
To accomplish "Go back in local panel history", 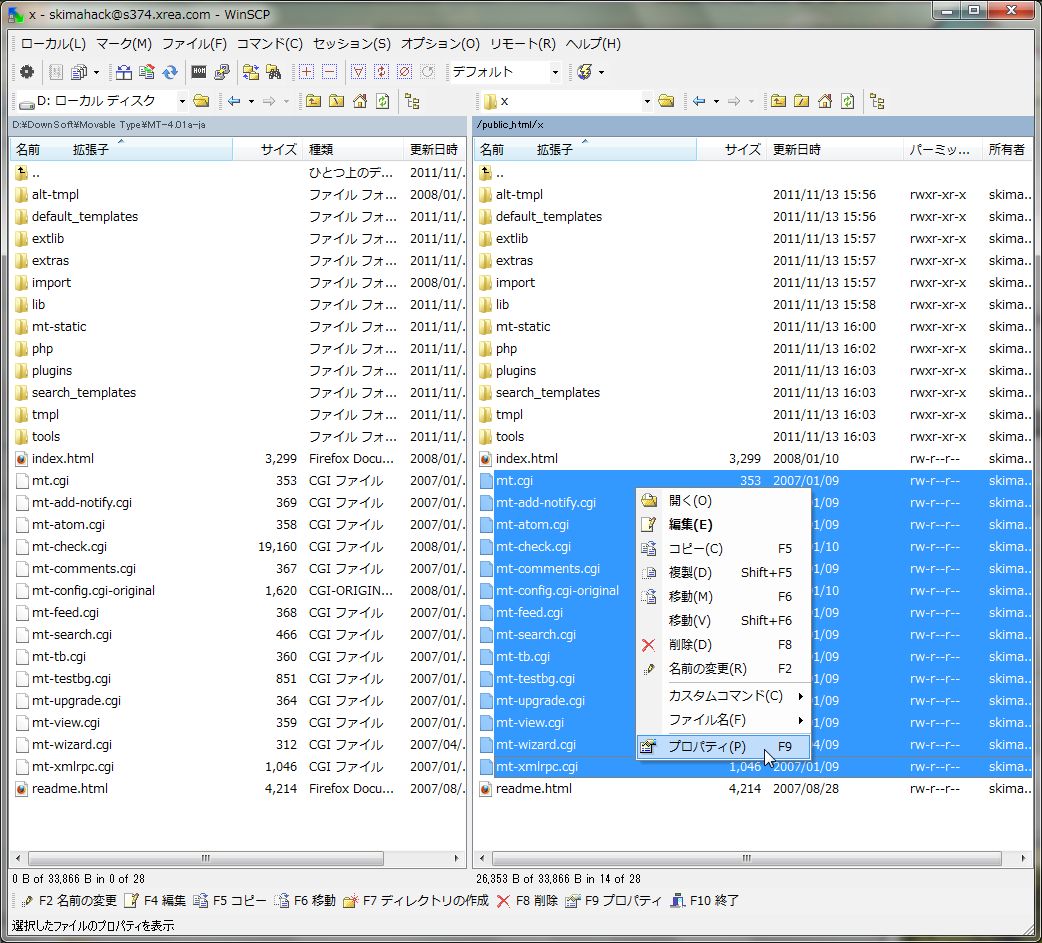I will pyautogui.click(x=234, y=101).
